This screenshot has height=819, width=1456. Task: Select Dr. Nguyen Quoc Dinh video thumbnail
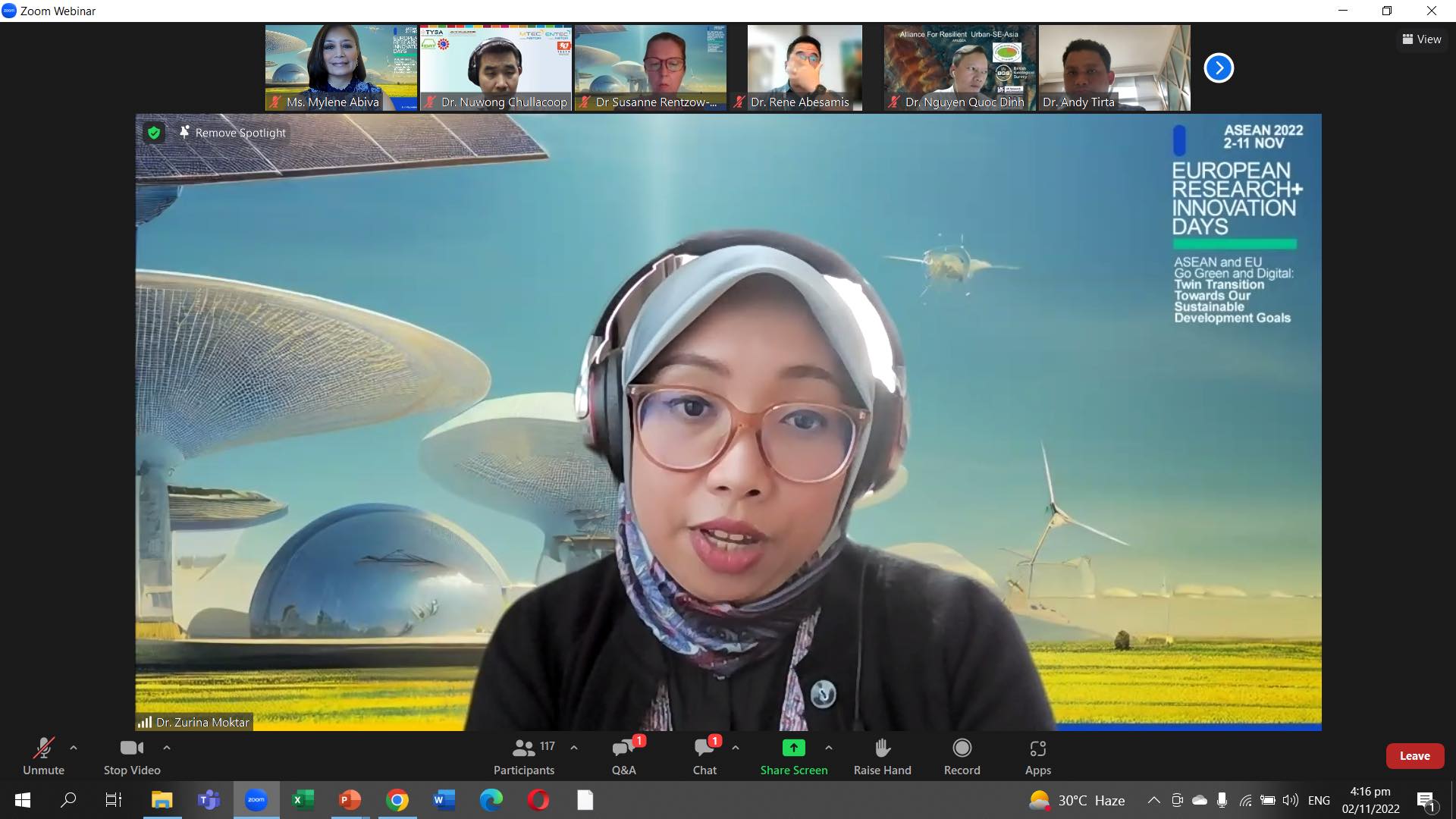pyautogui.click(x=960, y=67)
